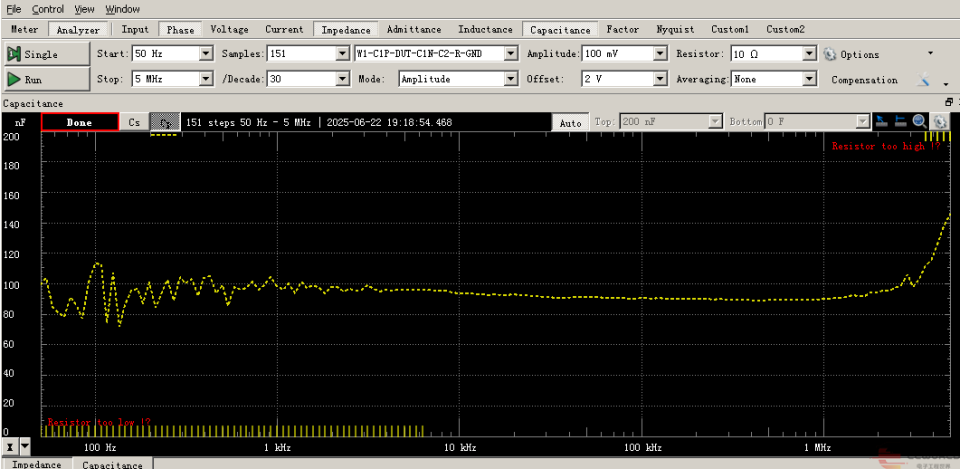Expand the Compensation dropdown arrow
The image size is (960, 469).
click(945, 84)
